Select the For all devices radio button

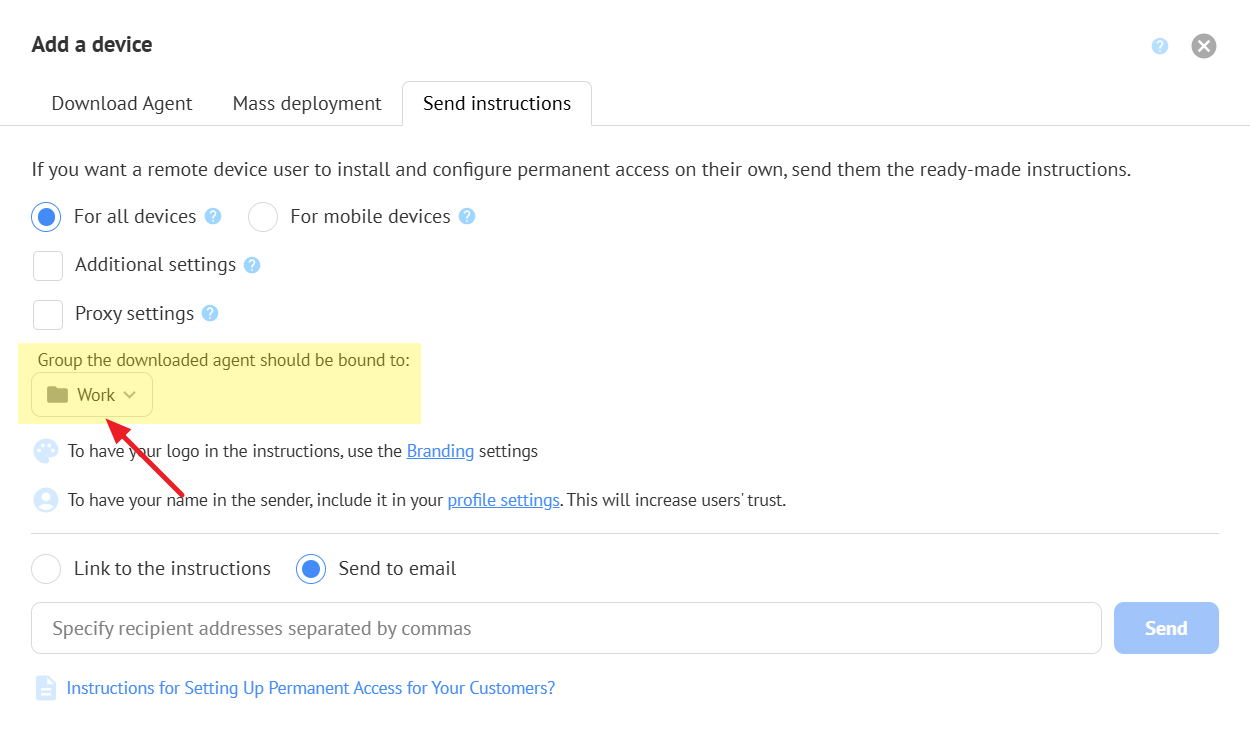click(47, 217)
